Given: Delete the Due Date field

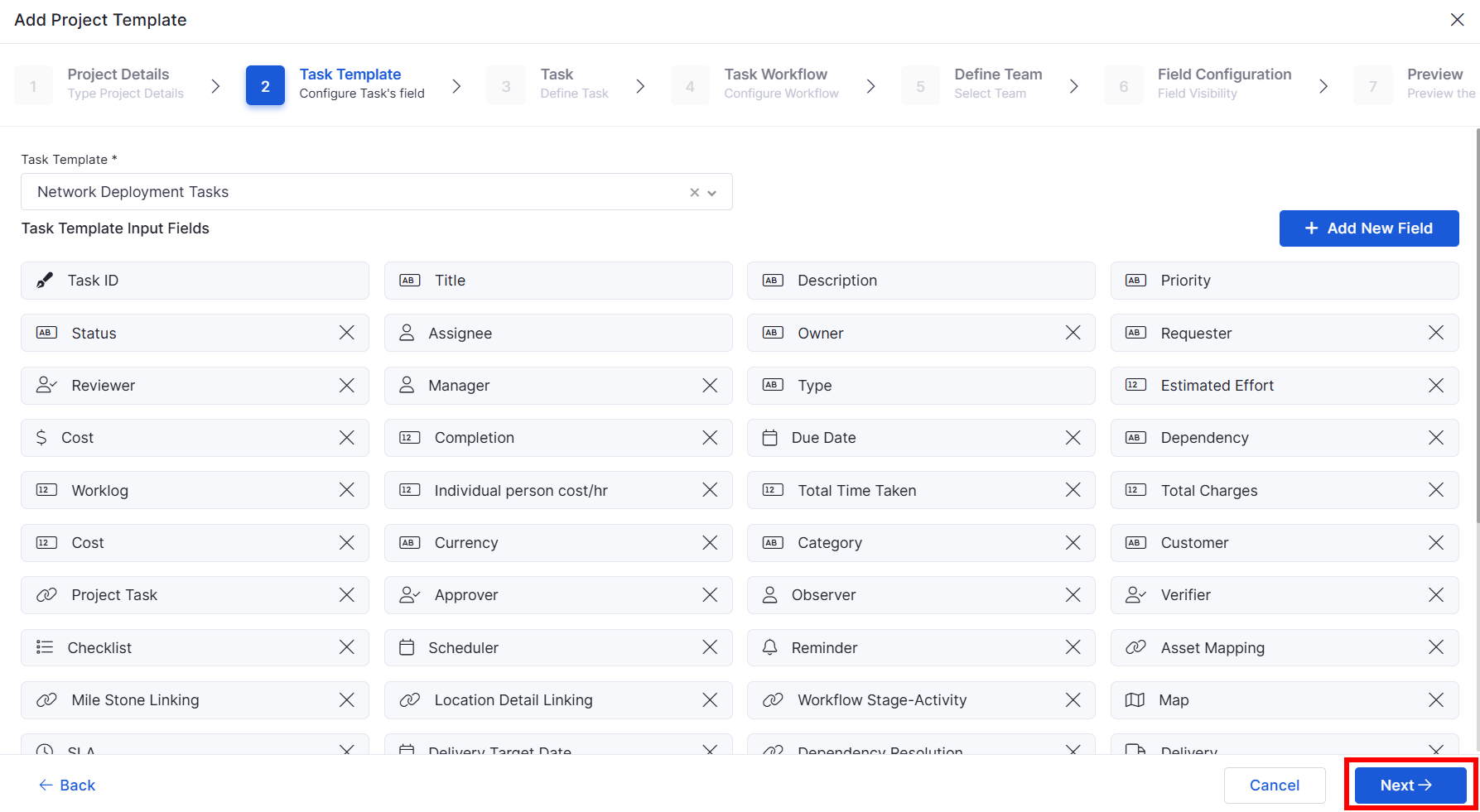Looking at the screenshot, I should click(x=1073, y=438).
